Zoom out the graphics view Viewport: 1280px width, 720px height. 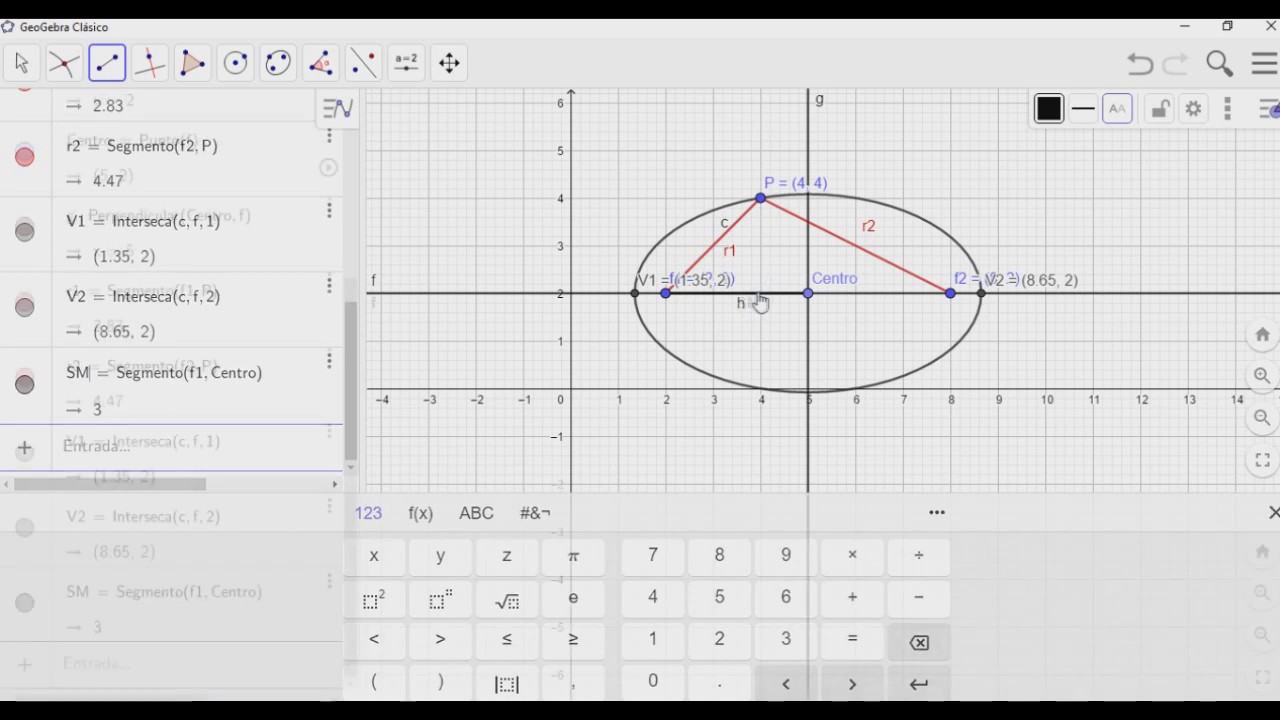pos(1262,418)
